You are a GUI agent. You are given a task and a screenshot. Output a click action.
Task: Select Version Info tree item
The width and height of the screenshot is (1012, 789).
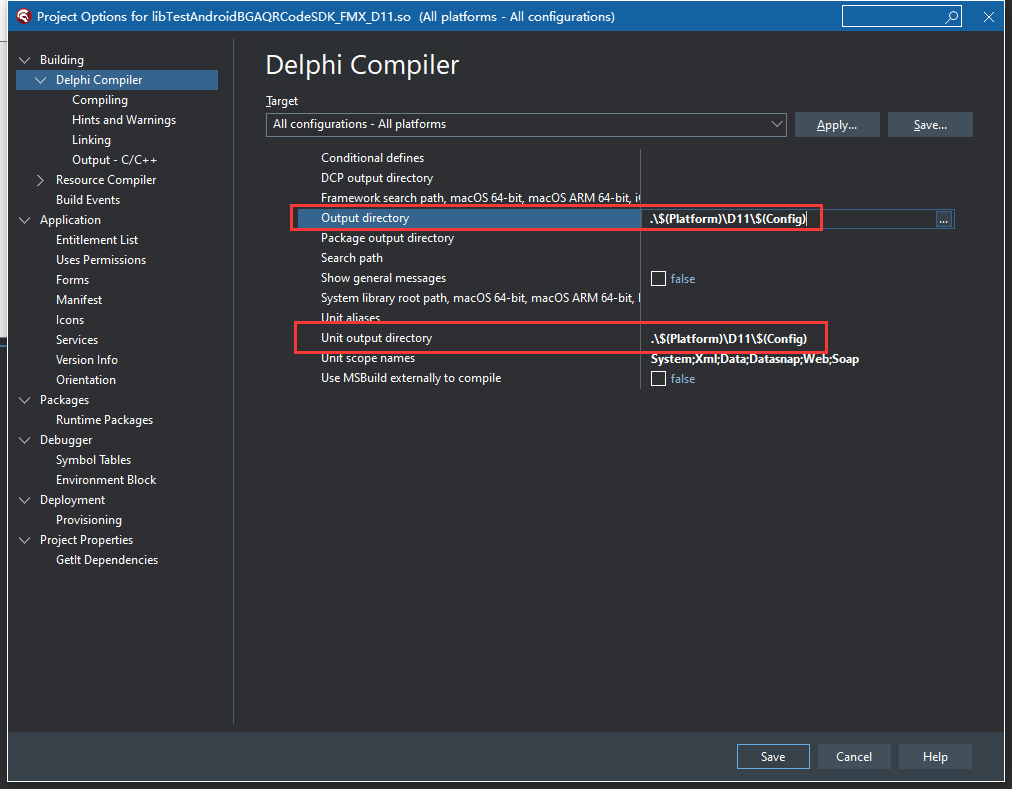pos(86,360)
